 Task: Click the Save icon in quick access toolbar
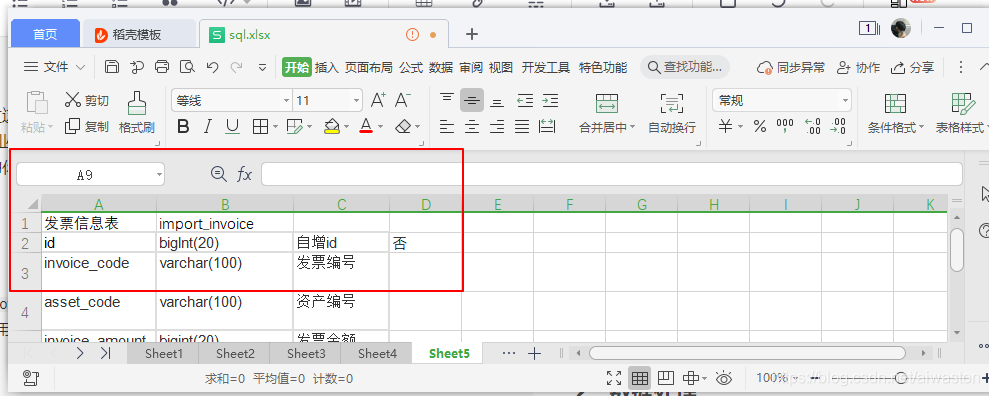tap(112, 67)
